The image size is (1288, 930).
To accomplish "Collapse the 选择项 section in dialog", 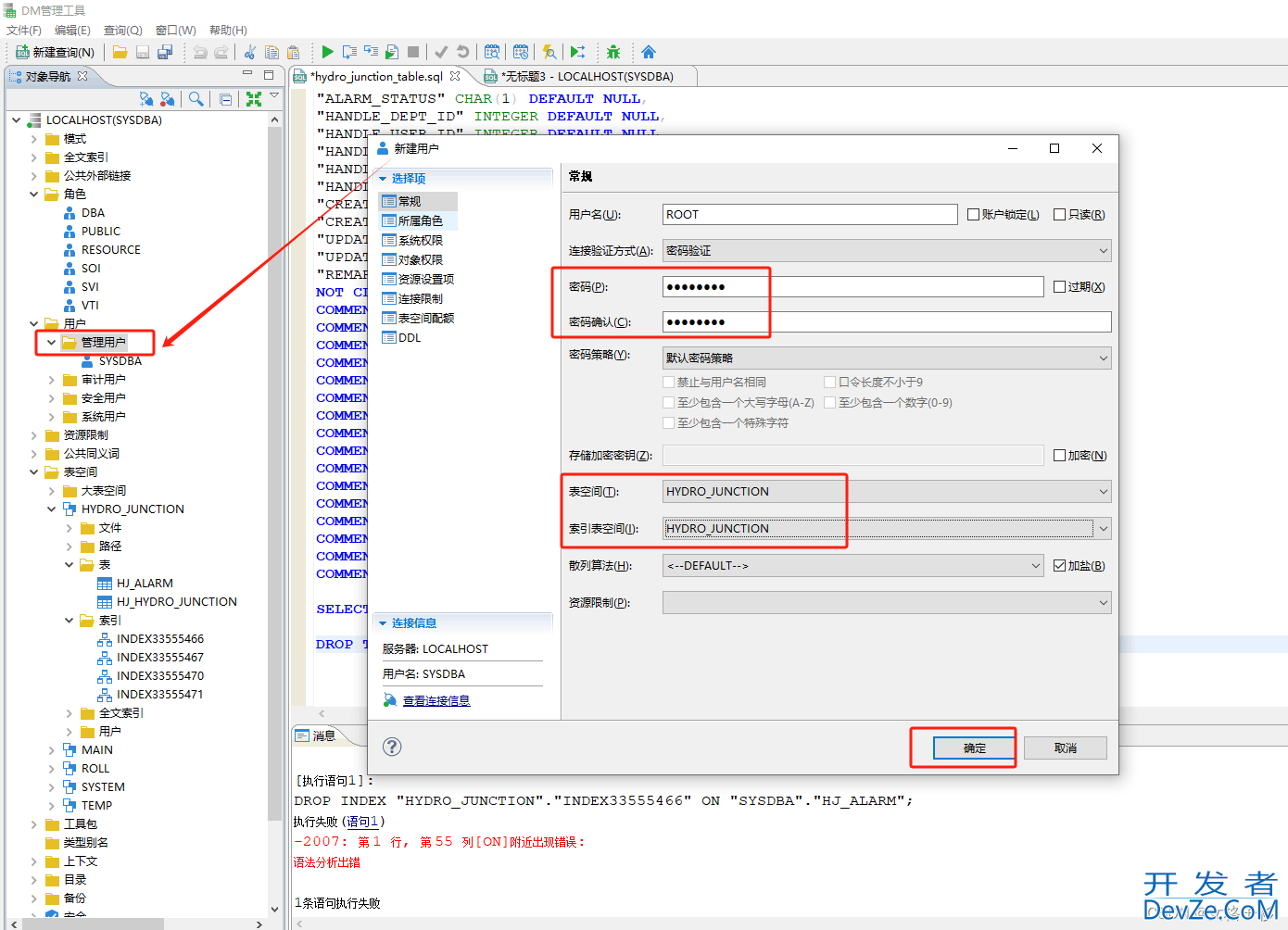I will (383, 178).
